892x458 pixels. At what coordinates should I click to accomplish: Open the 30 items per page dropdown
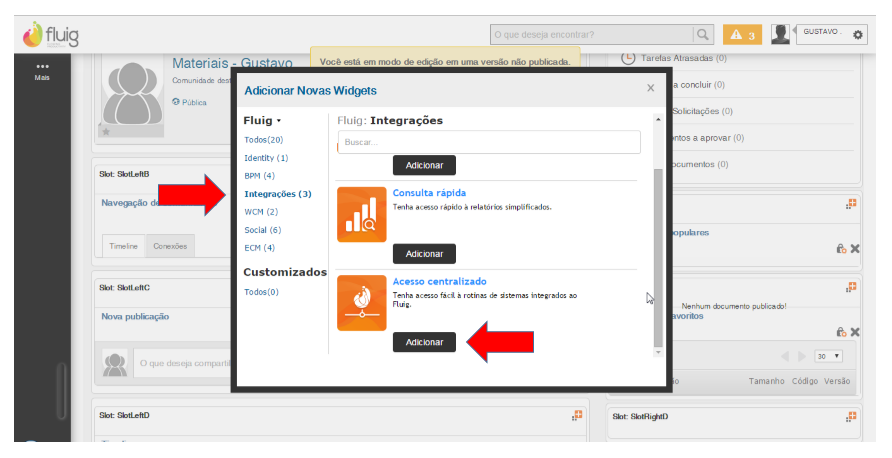828,356
